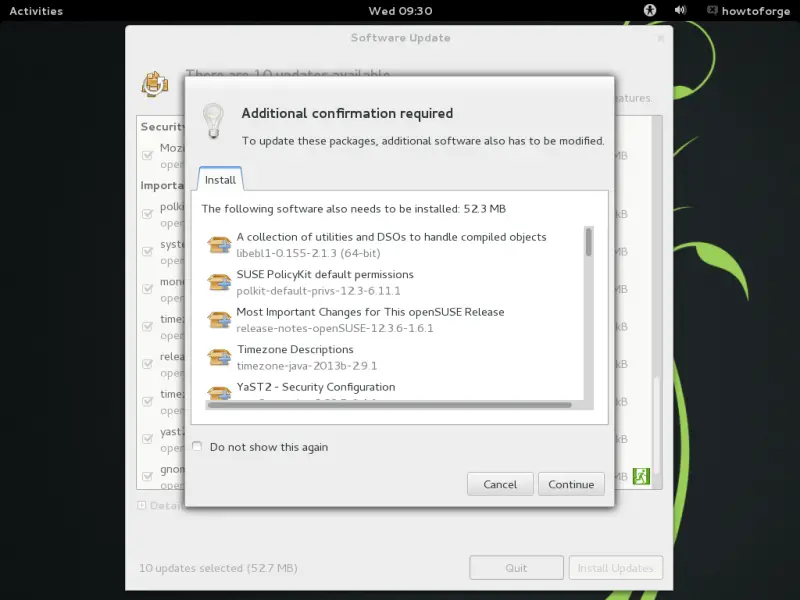Screen dimensions: 800x600
Task: Click Software Update package icon in background window
Action: 155,84
